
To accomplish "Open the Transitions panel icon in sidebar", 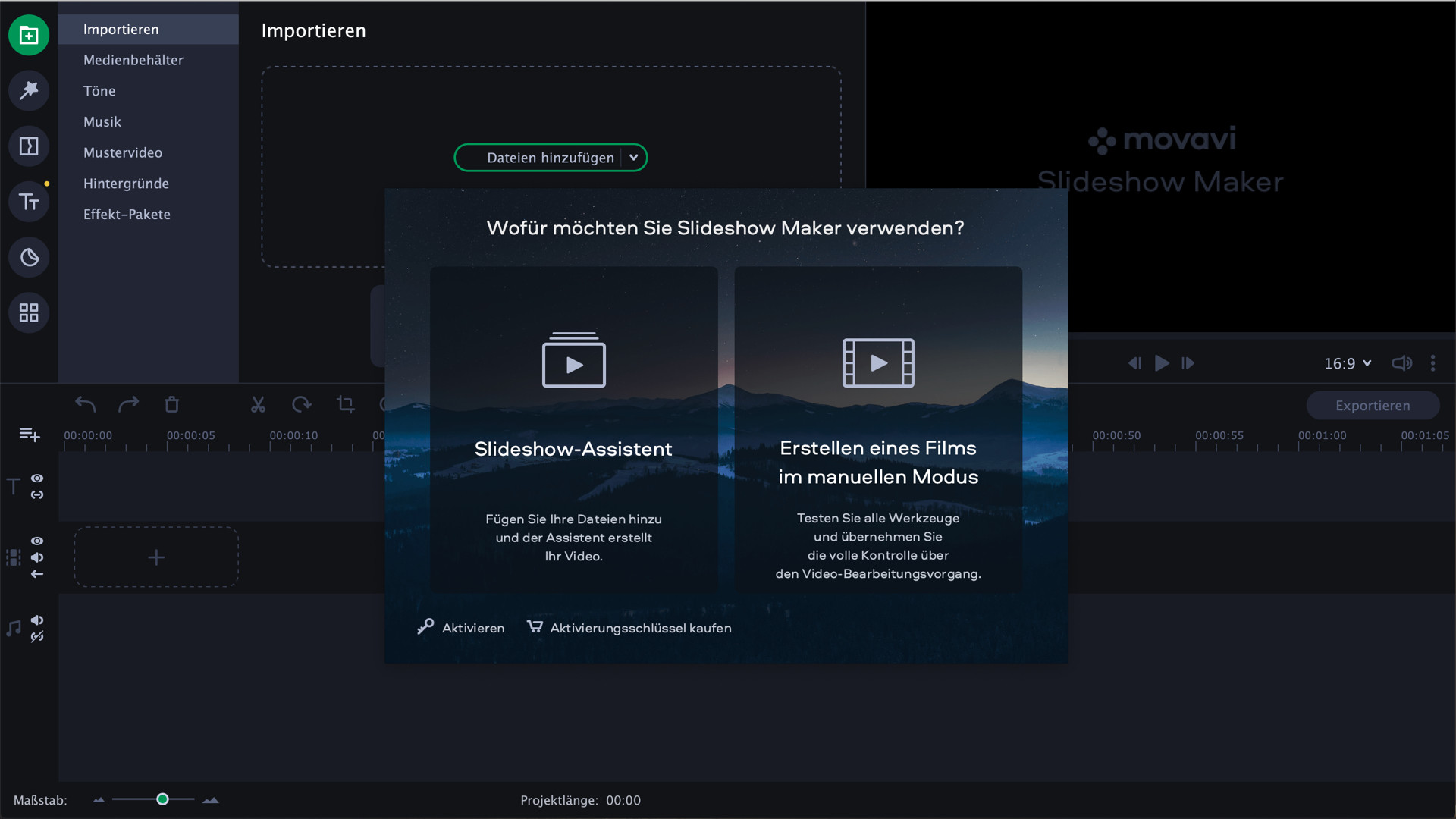I will (x=28, y=146).
